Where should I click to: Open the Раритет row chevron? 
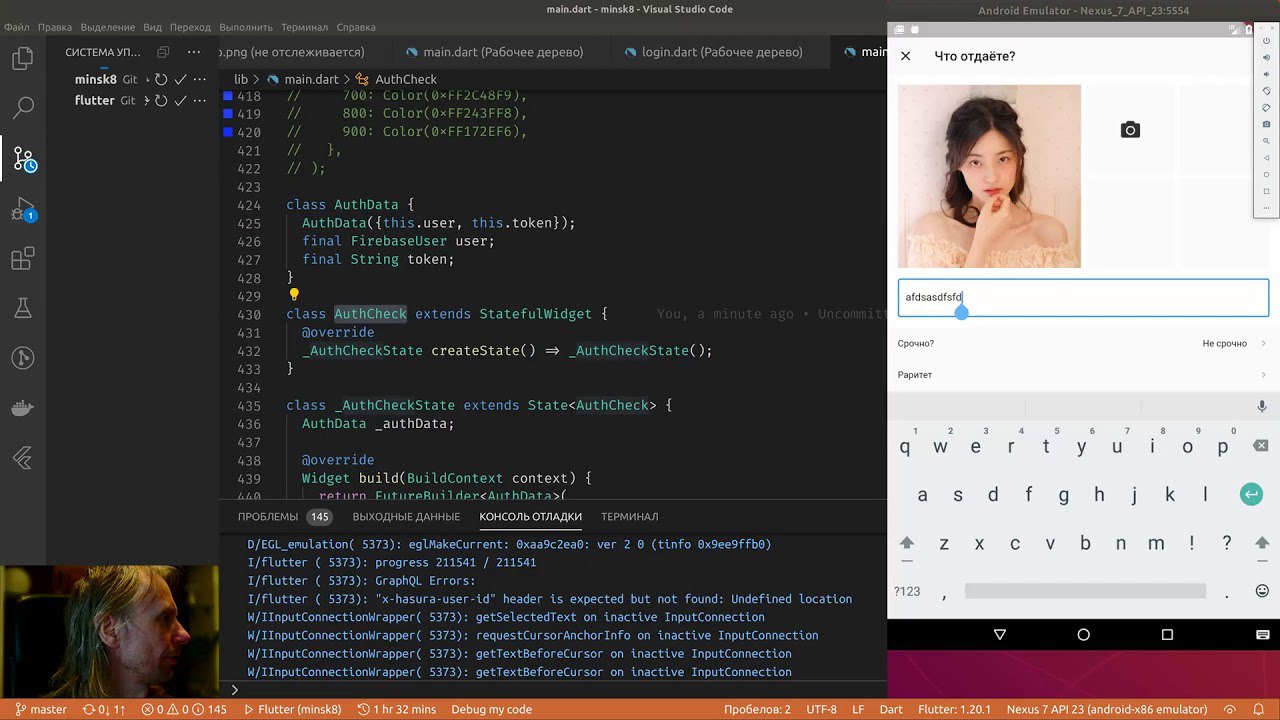[x=1262, y=375]
